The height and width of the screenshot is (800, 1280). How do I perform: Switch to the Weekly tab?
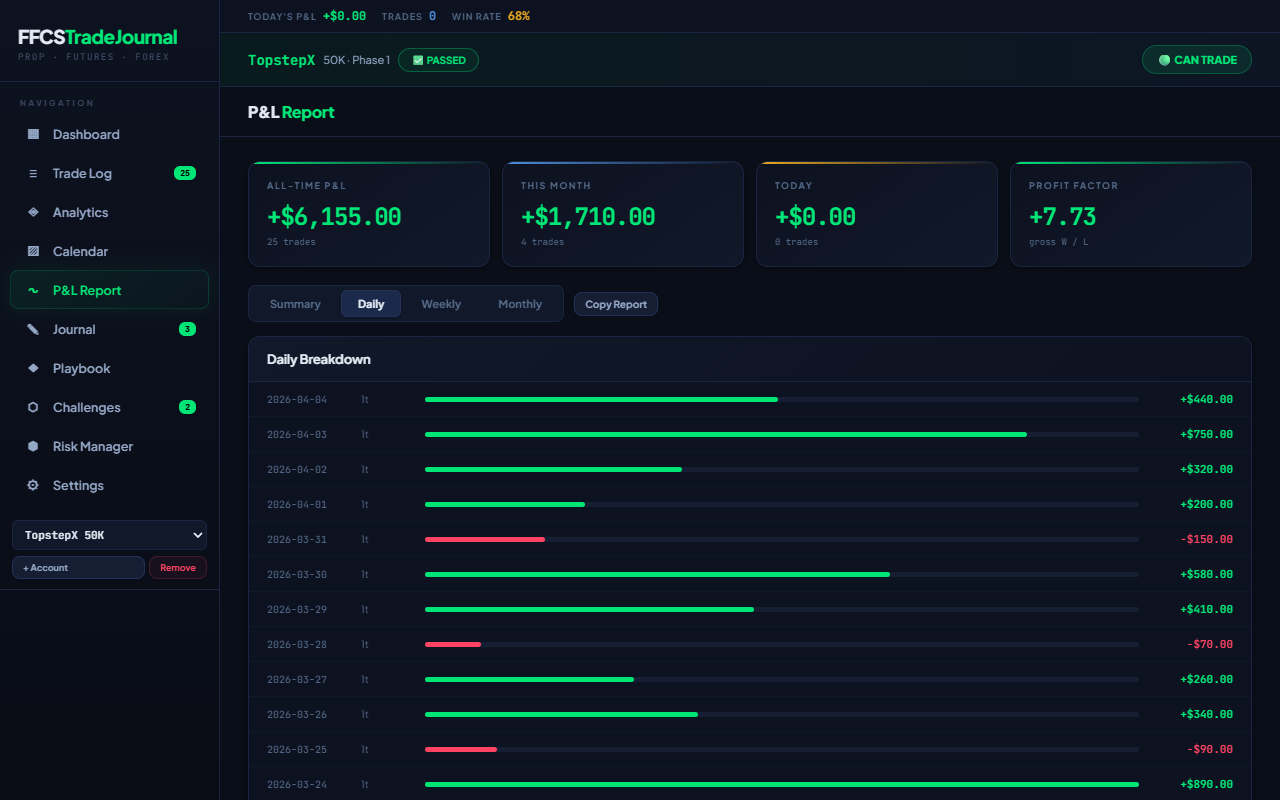tap(441, 304)
